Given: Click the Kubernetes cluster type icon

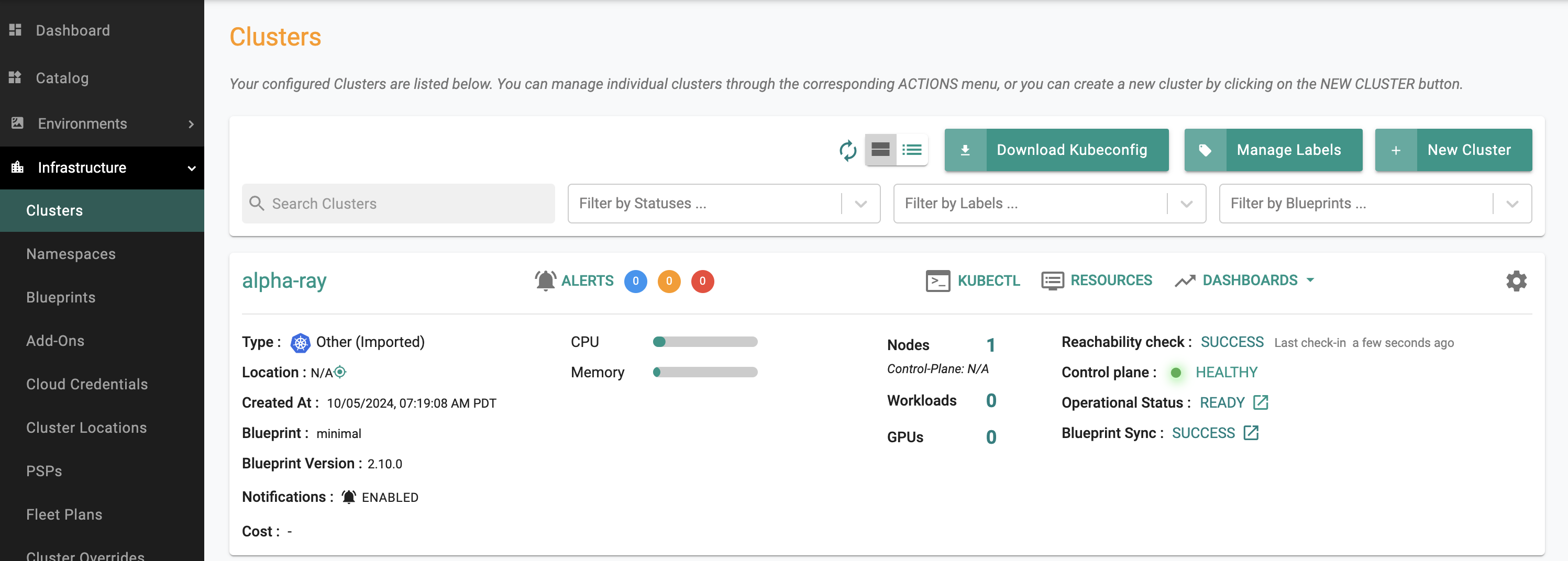Looking at the screenshot, I should (x=300, y=343).
